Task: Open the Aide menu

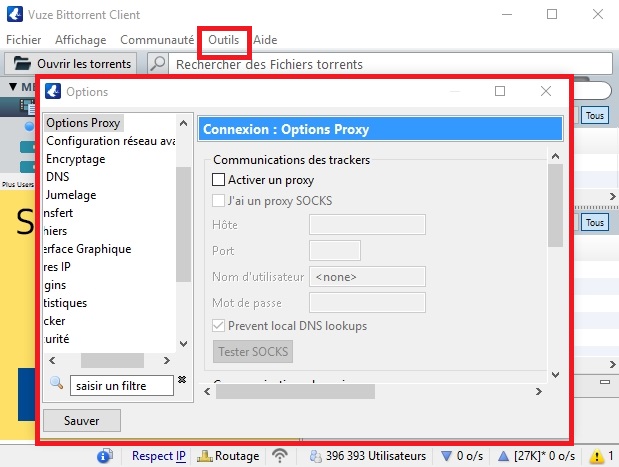Action: pos(265,40)
